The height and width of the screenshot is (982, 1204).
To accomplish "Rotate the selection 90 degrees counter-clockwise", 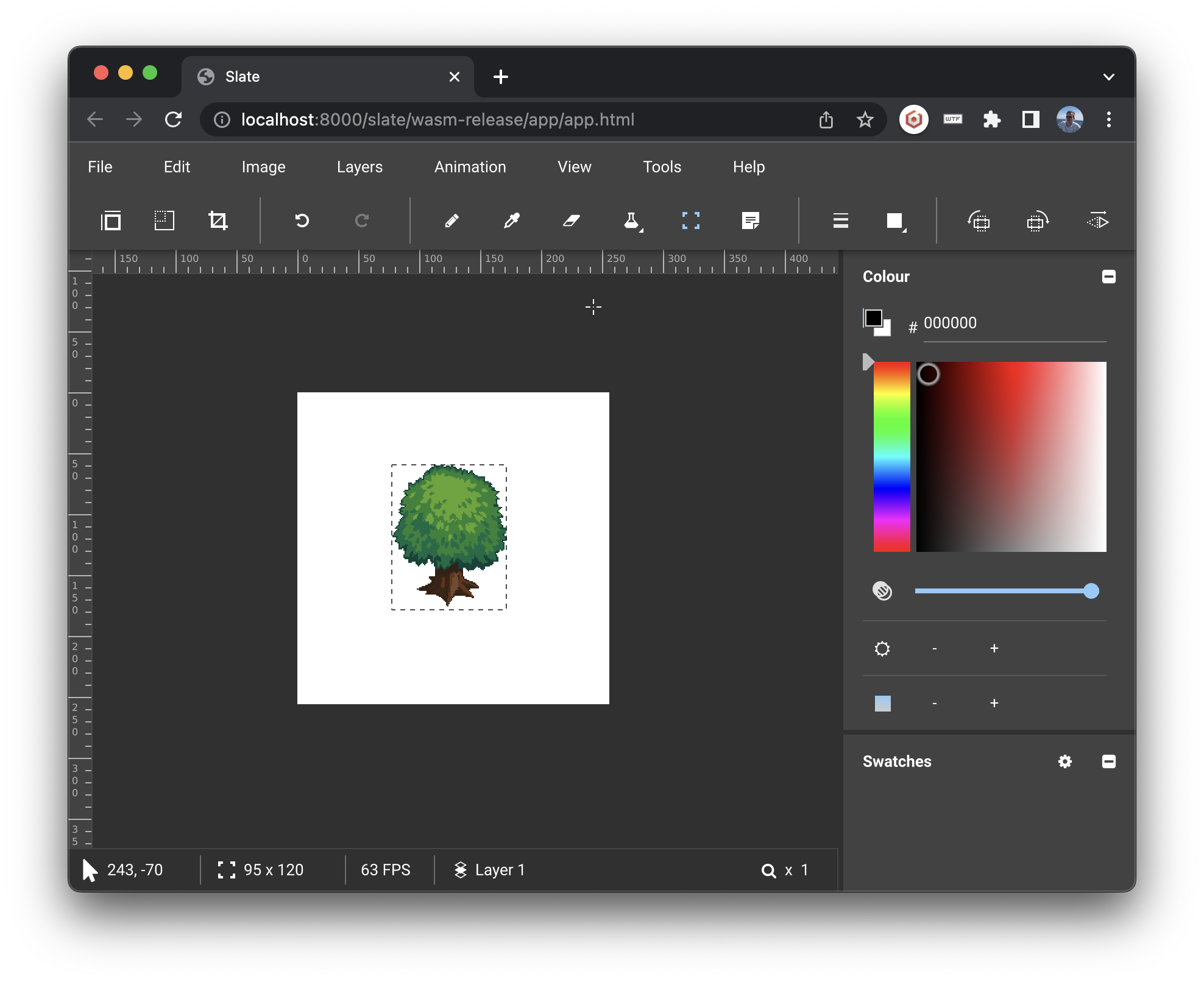I will point(979,221).
